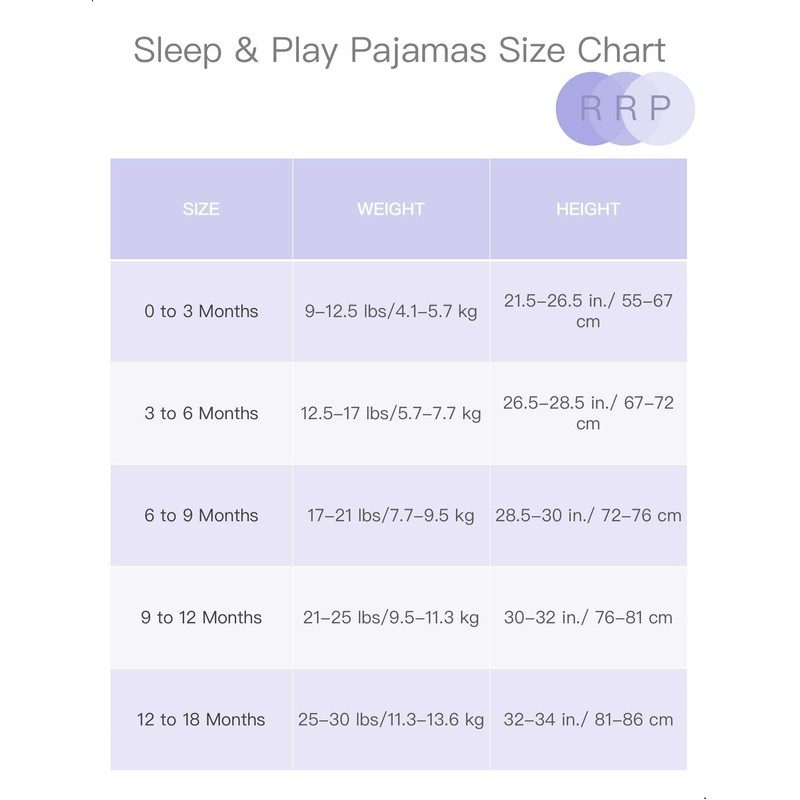The image size is (800, 800).
Task: Select the 6 to 9 Months row label
Action: coord(201,516)
